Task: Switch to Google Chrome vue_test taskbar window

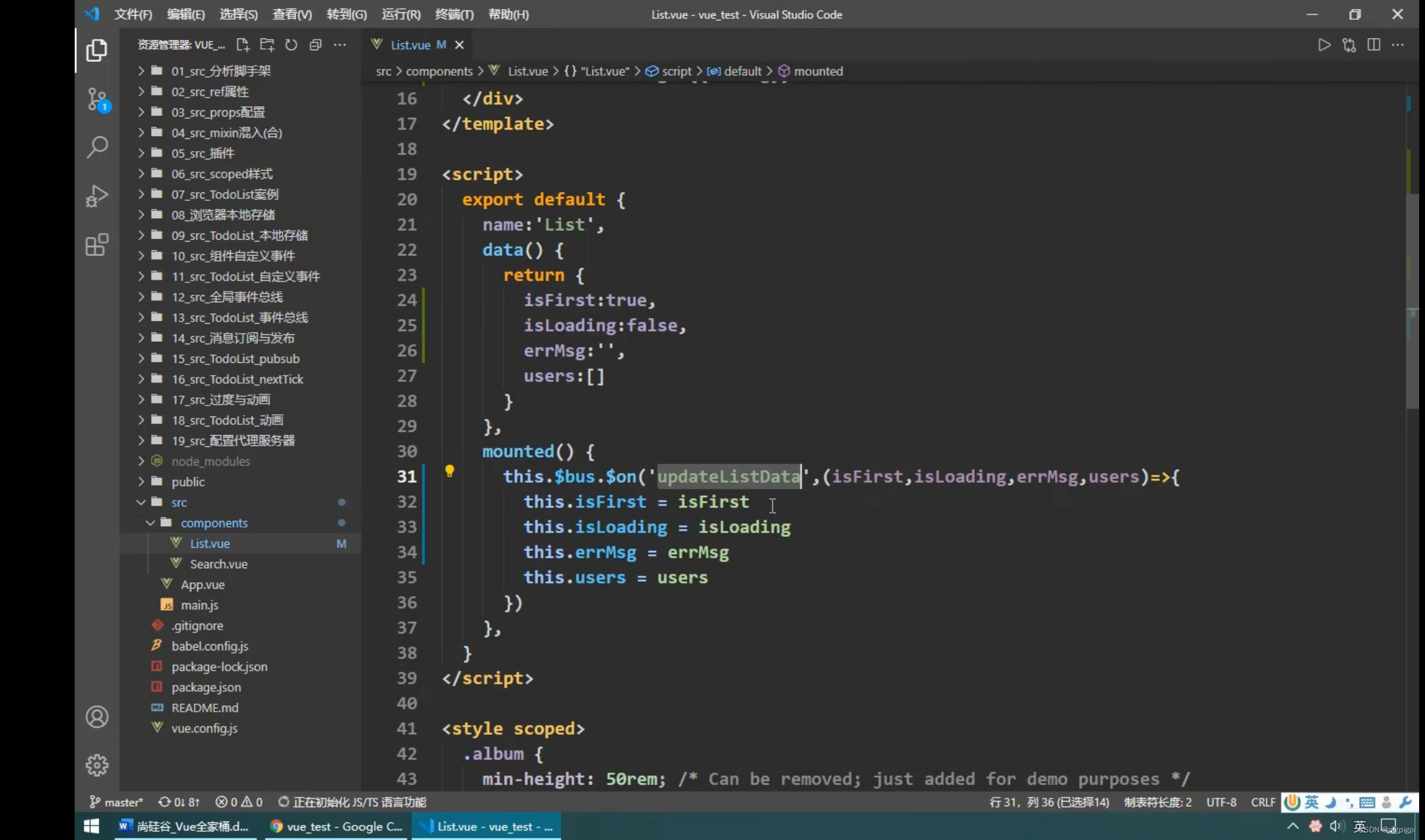Action: tap(336, 827)
